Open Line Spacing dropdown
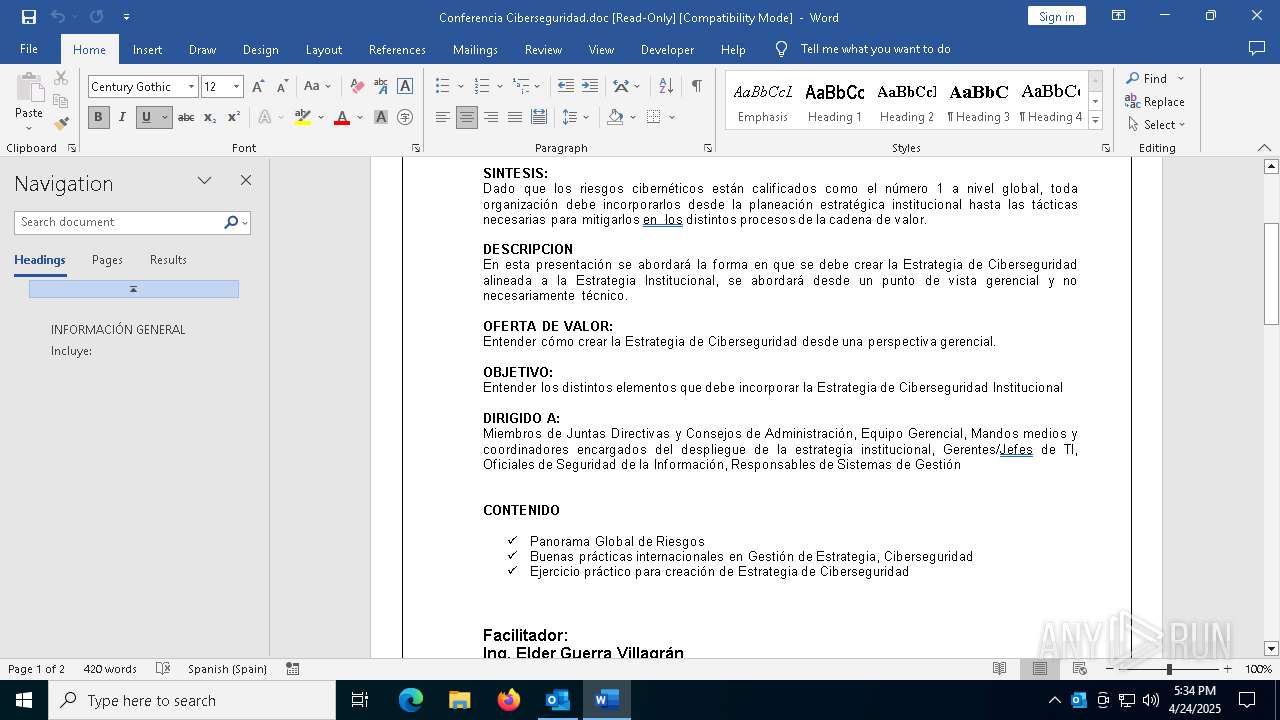Image resolution: width=1280 pixels, height=720 pixels. coord(586,118)
